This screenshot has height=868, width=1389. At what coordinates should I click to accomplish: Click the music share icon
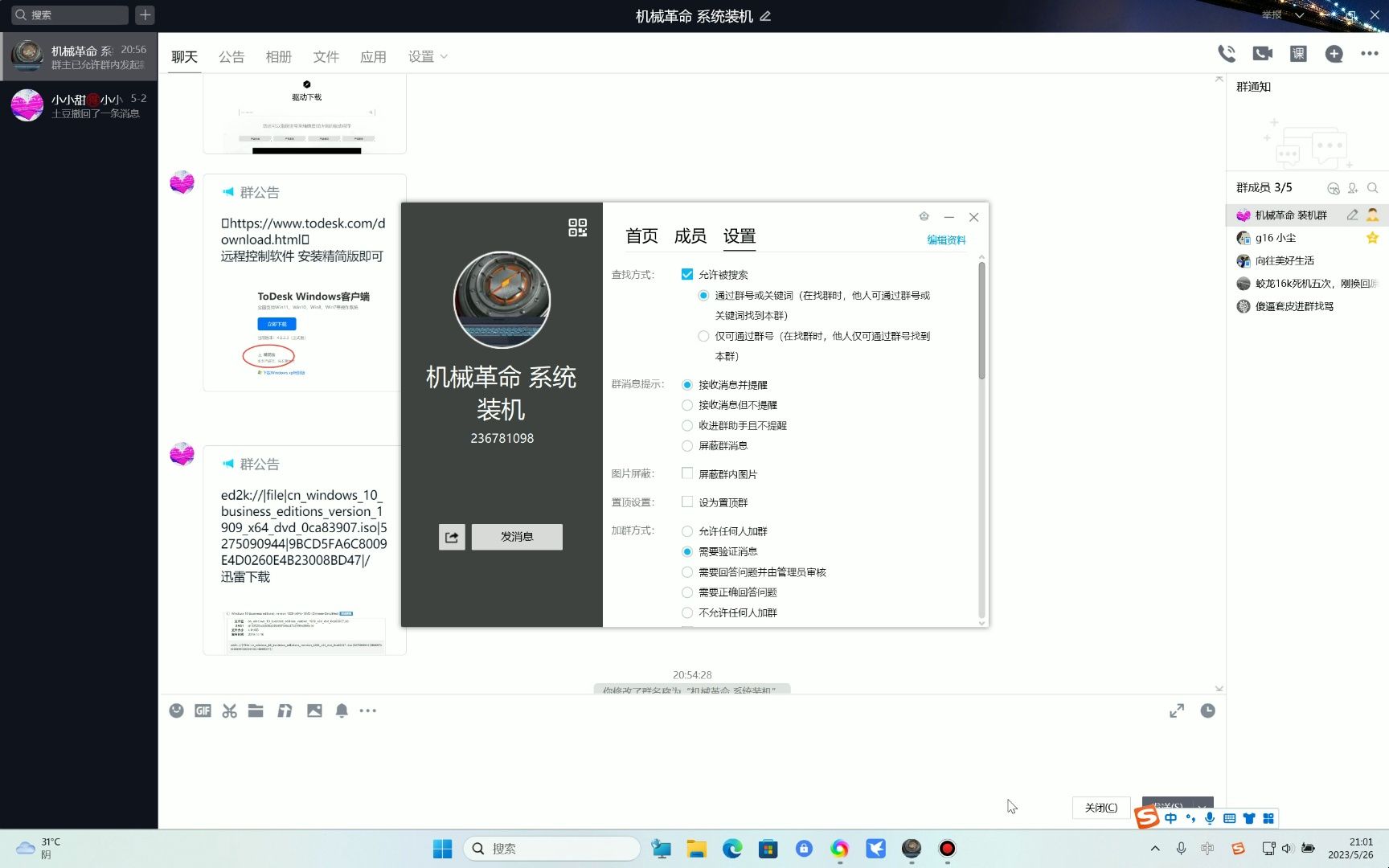tap(285, 710)
